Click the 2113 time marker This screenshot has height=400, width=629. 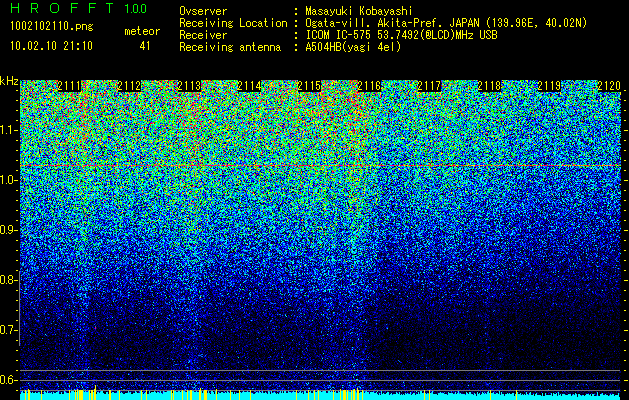pyautogui.click(x=189, y=86)
